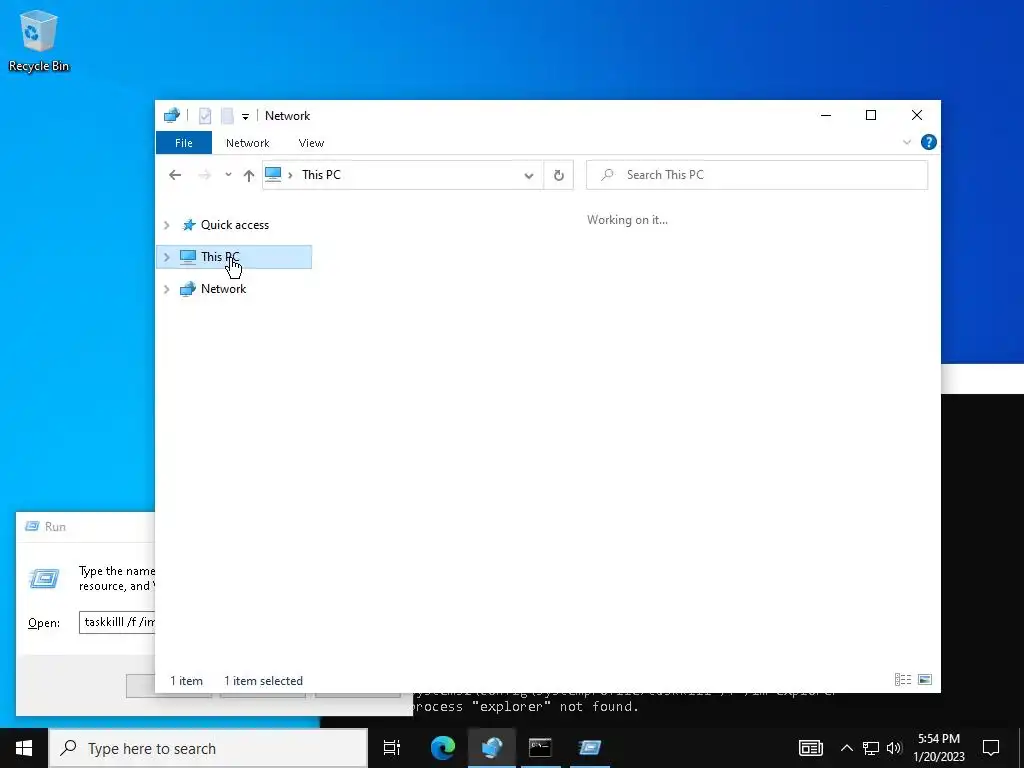Open the address bar history dropdown
Viewport: 1024px width, 768px height.
coord(528,175)
